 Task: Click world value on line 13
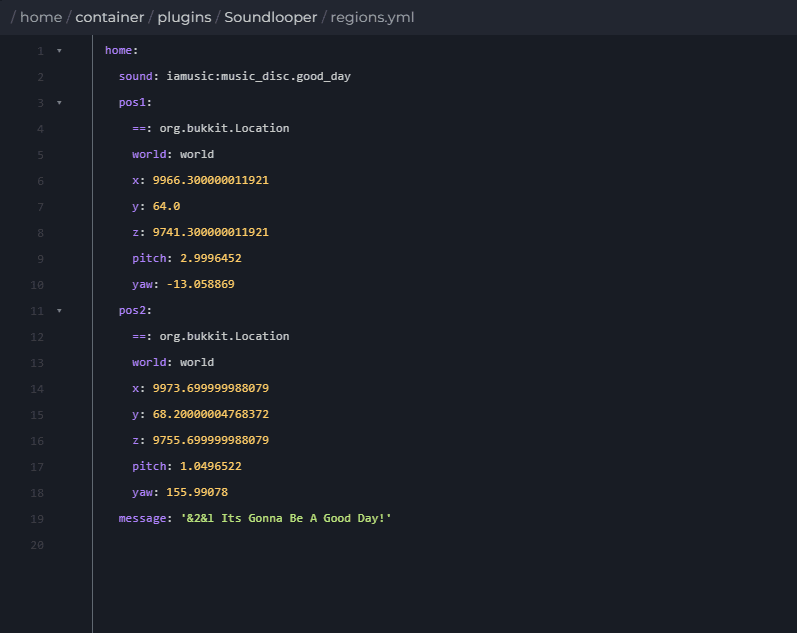pos(197,362)
